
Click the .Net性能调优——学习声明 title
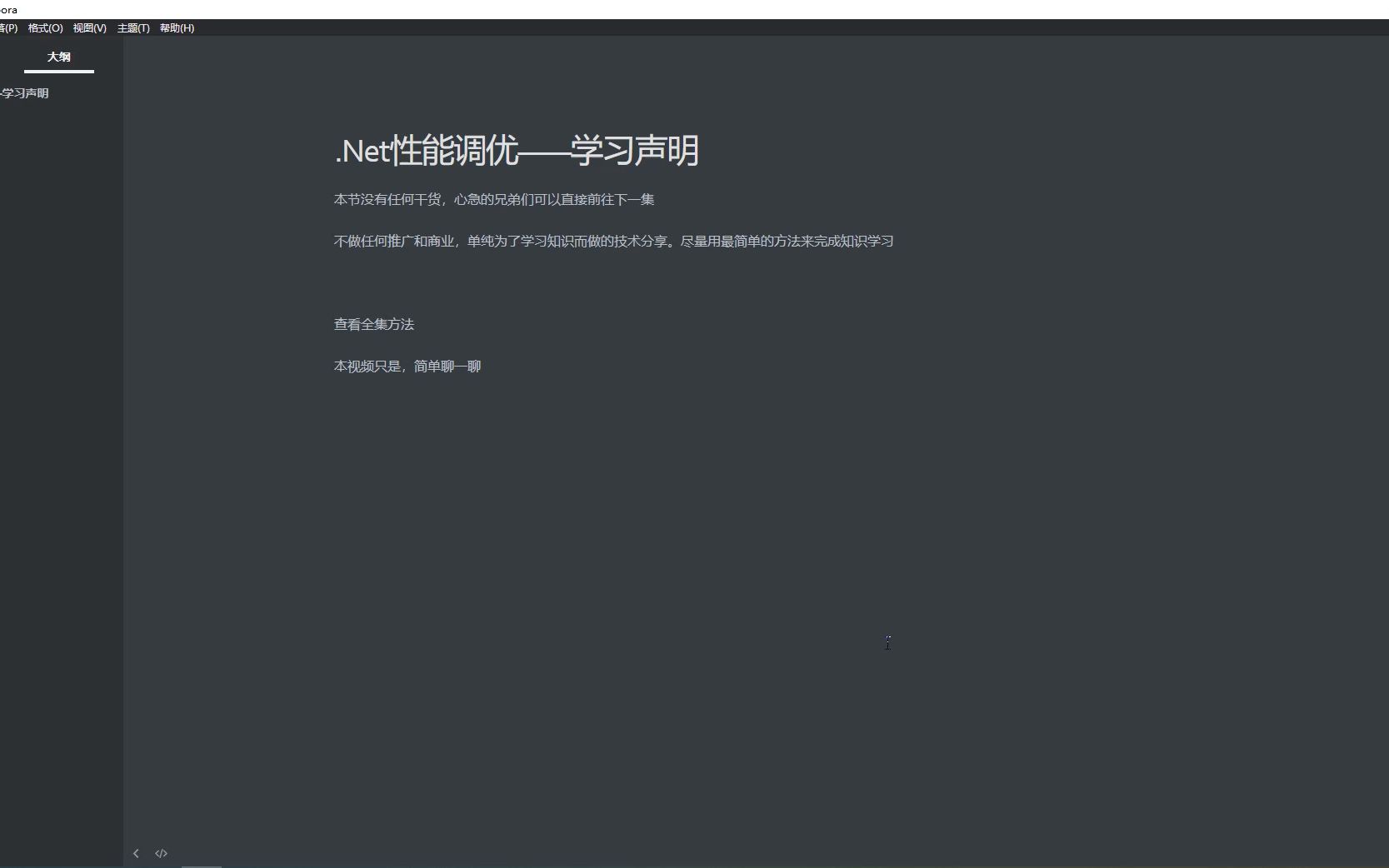tap(516, 151)
